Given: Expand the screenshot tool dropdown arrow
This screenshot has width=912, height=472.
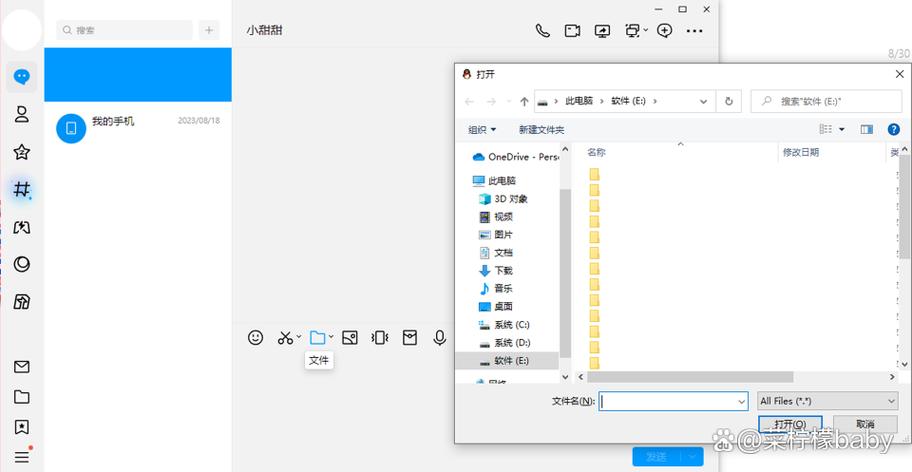Looking at the screenshot, I should pos(299,337).
